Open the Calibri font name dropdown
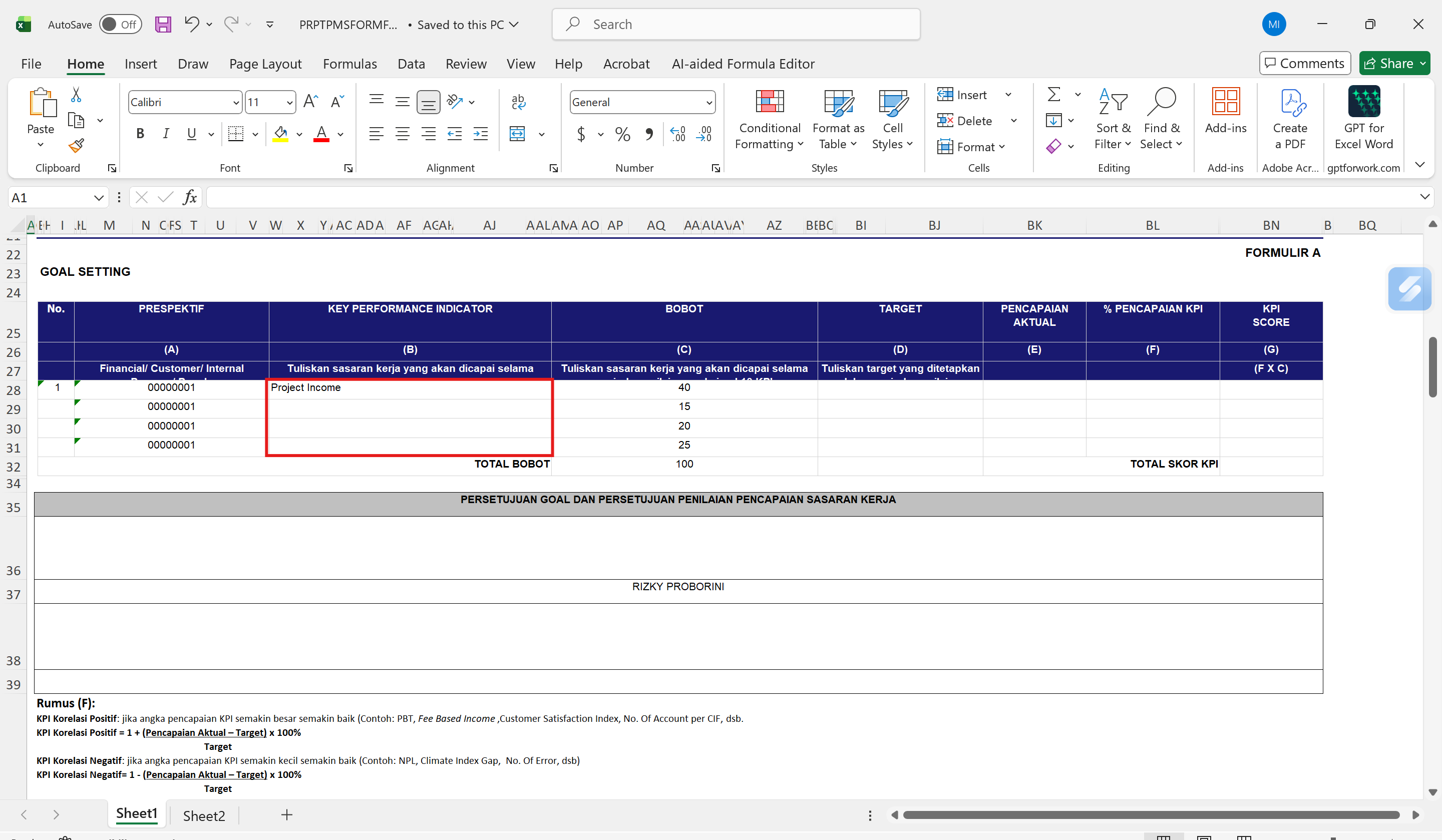Screen dimensions: 1442x840 [x=236, y=103]
